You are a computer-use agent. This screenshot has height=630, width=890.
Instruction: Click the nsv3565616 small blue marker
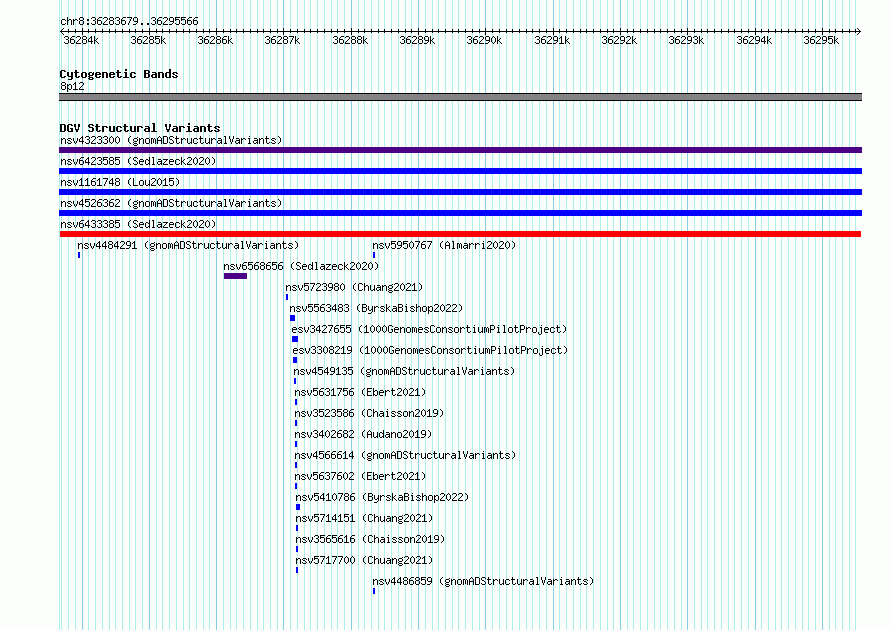click(x=297, y=549)
